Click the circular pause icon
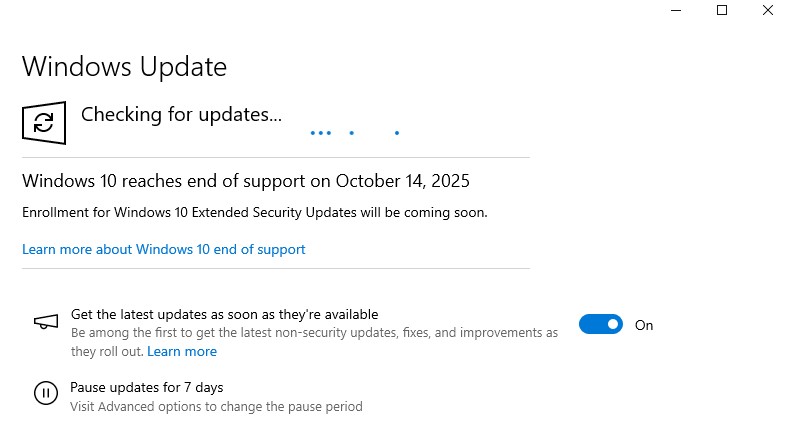This screenshot has height=434, width=786. (x=45, y=393)
